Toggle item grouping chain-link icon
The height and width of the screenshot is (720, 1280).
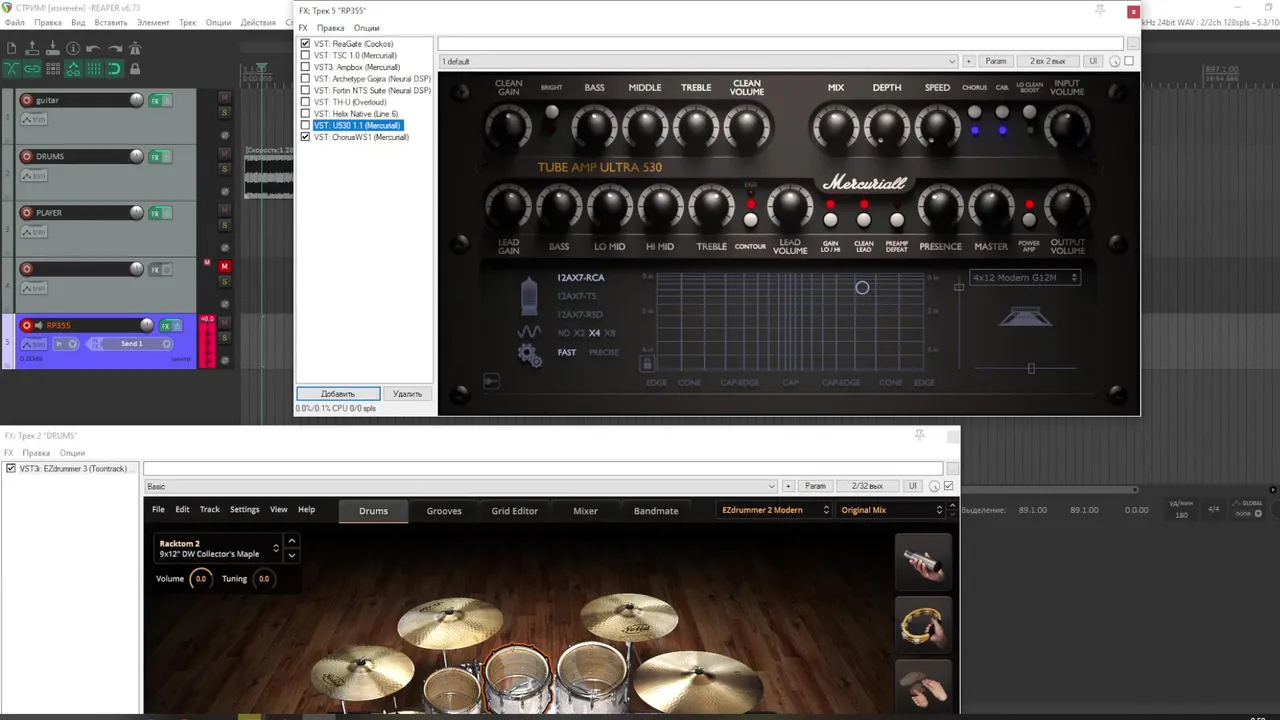[32, 69]
